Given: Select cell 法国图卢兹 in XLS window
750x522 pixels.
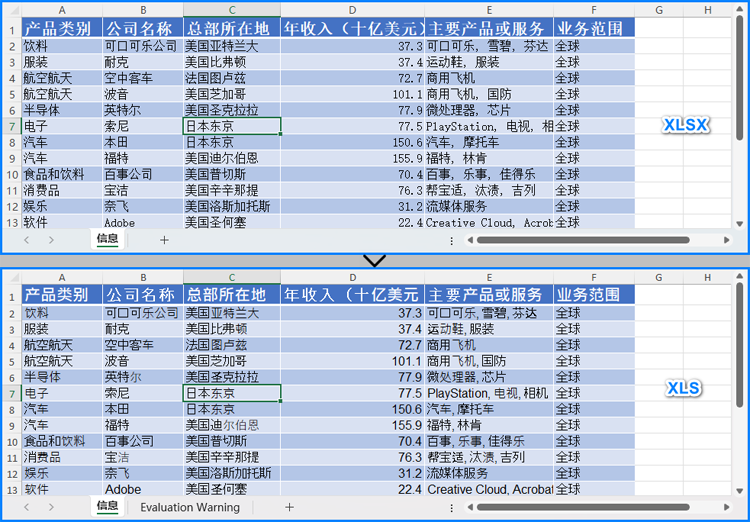Looking at the screenshot, I should click(232, 345).
